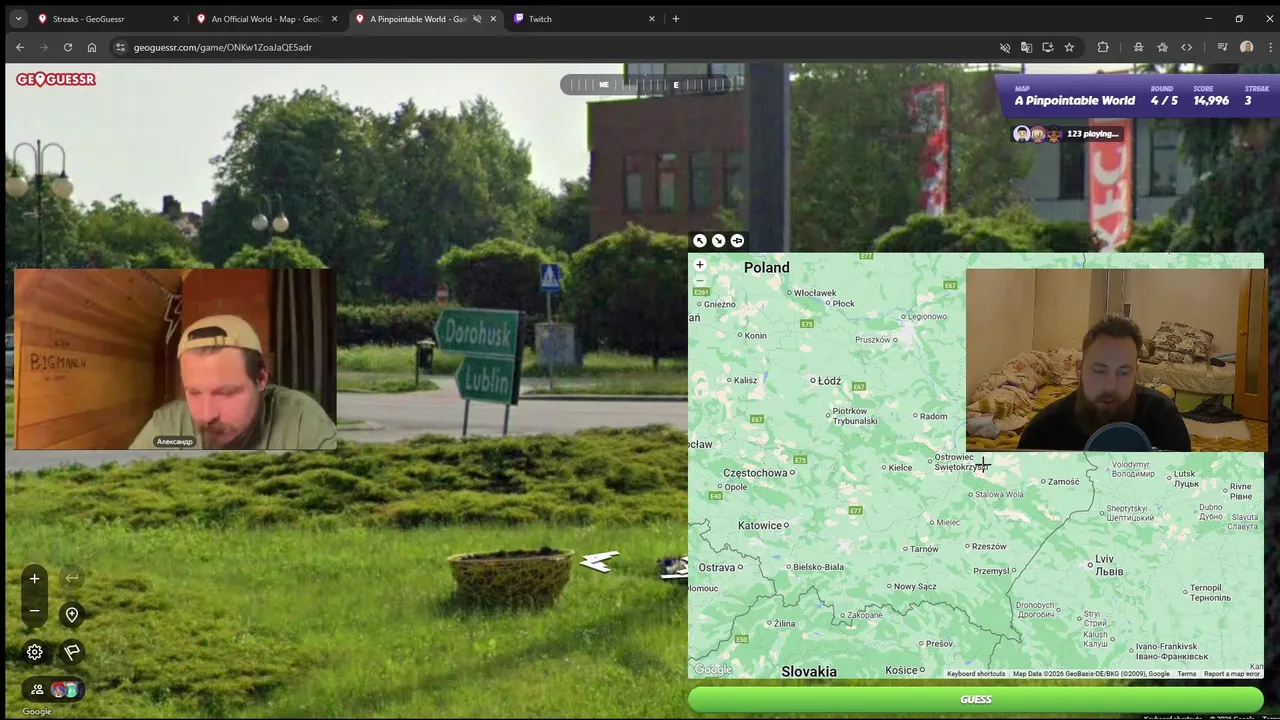Open the code brackets extension

coord(1186,47)
